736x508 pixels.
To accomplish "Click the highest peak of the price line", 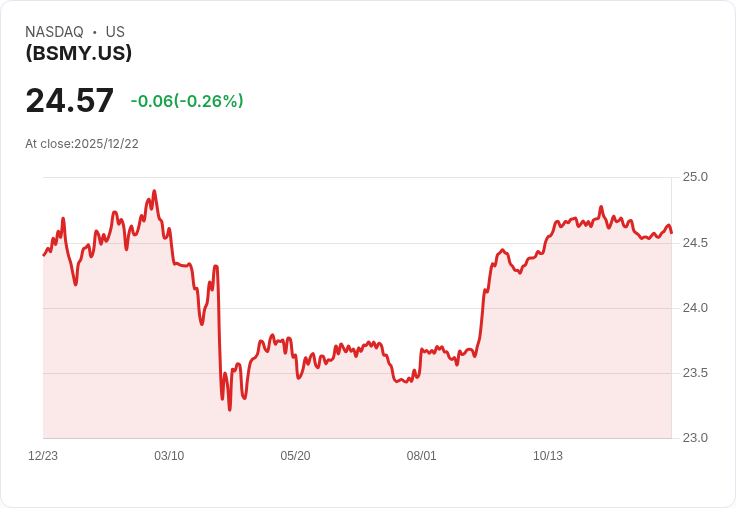I will pos(154,191).
